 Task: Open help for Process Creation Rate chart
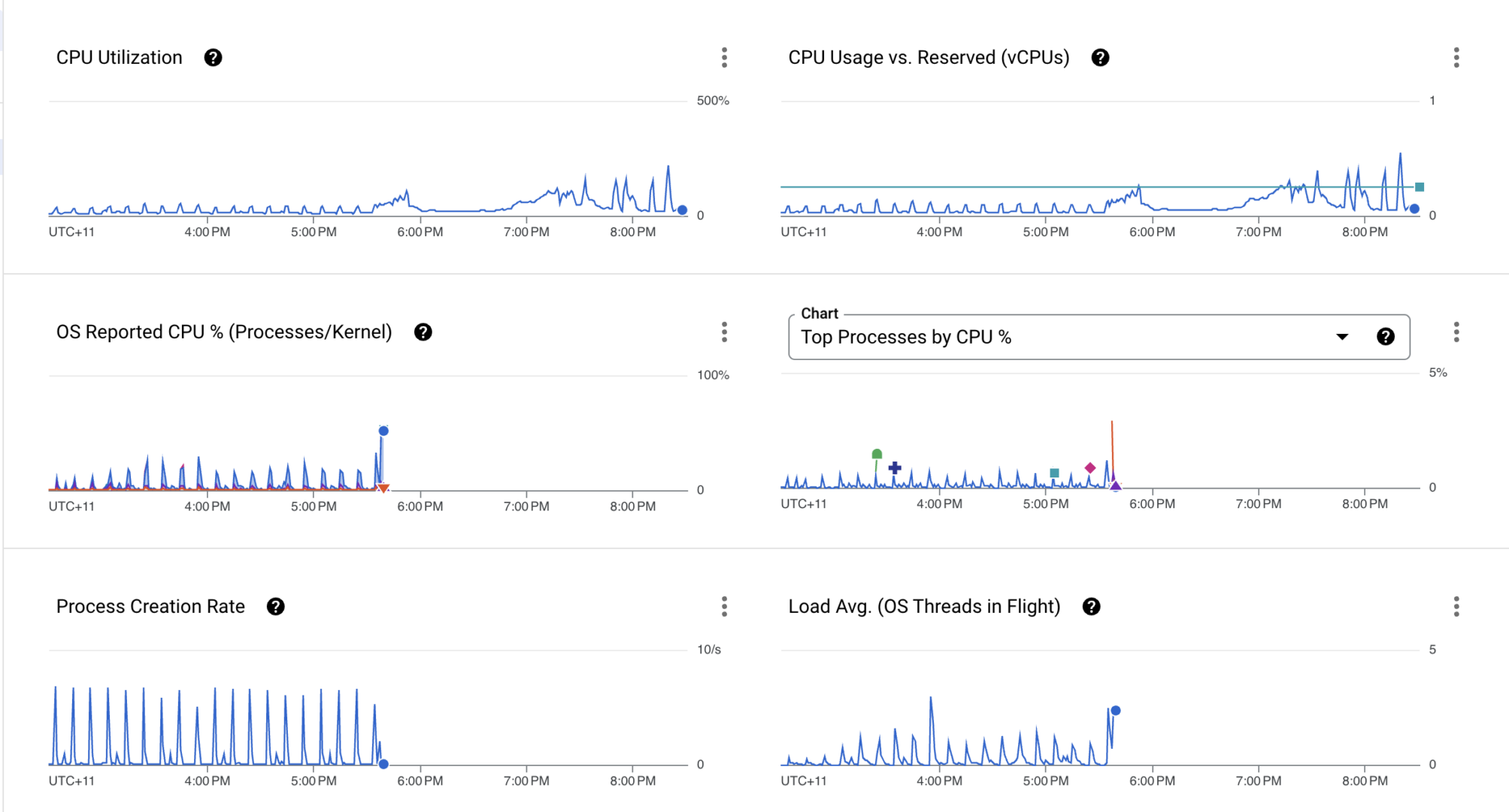(x=276, y=607)
